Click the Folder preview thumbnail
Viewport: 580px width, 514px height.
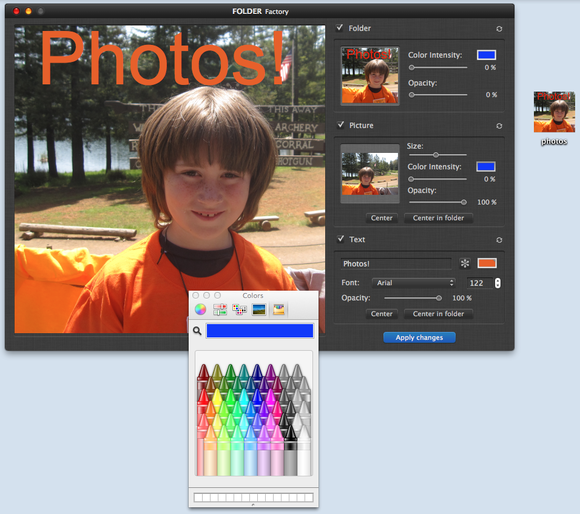click(370, 76)
